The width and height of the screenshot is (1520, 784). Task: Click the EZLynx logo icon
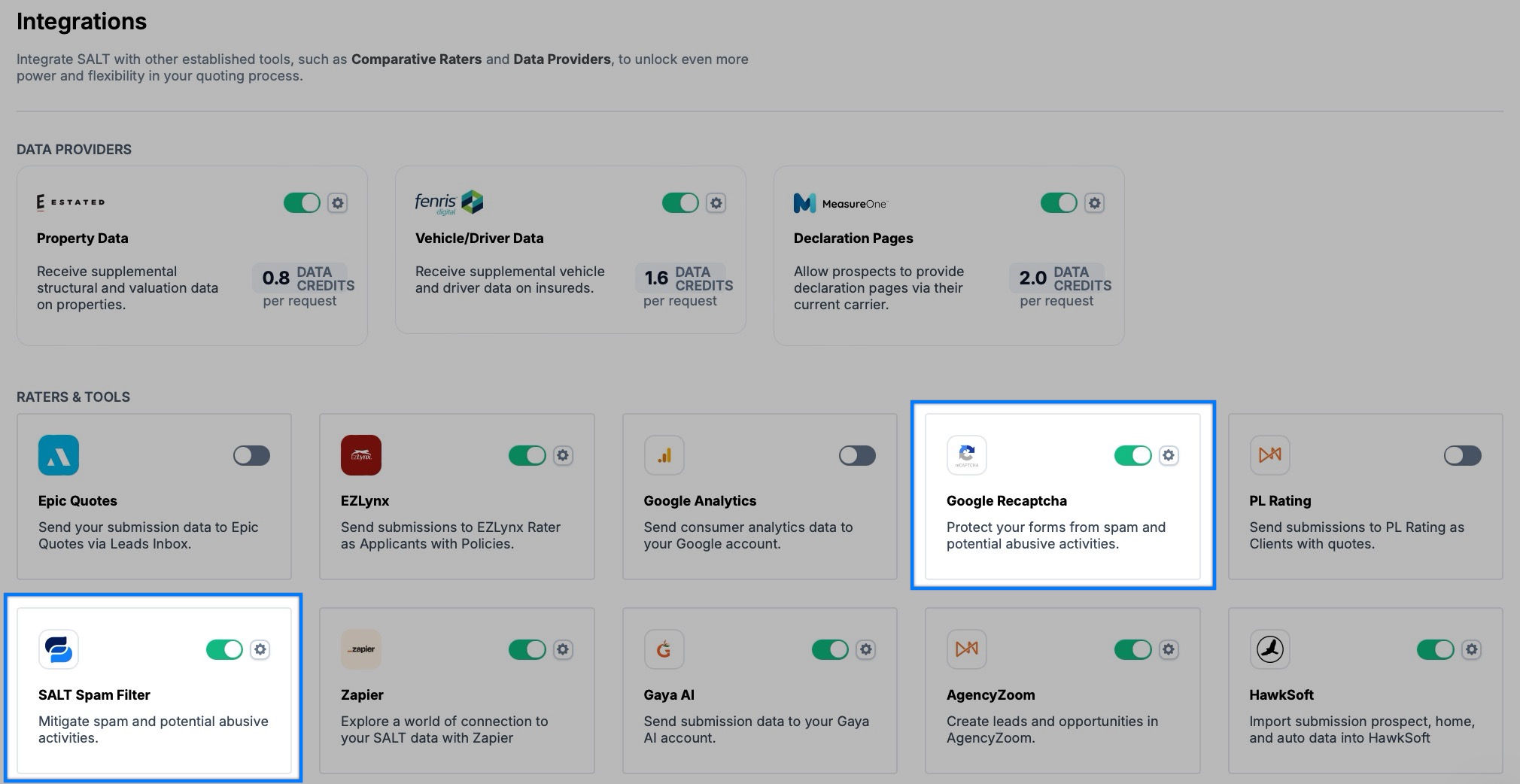[361, 455]
